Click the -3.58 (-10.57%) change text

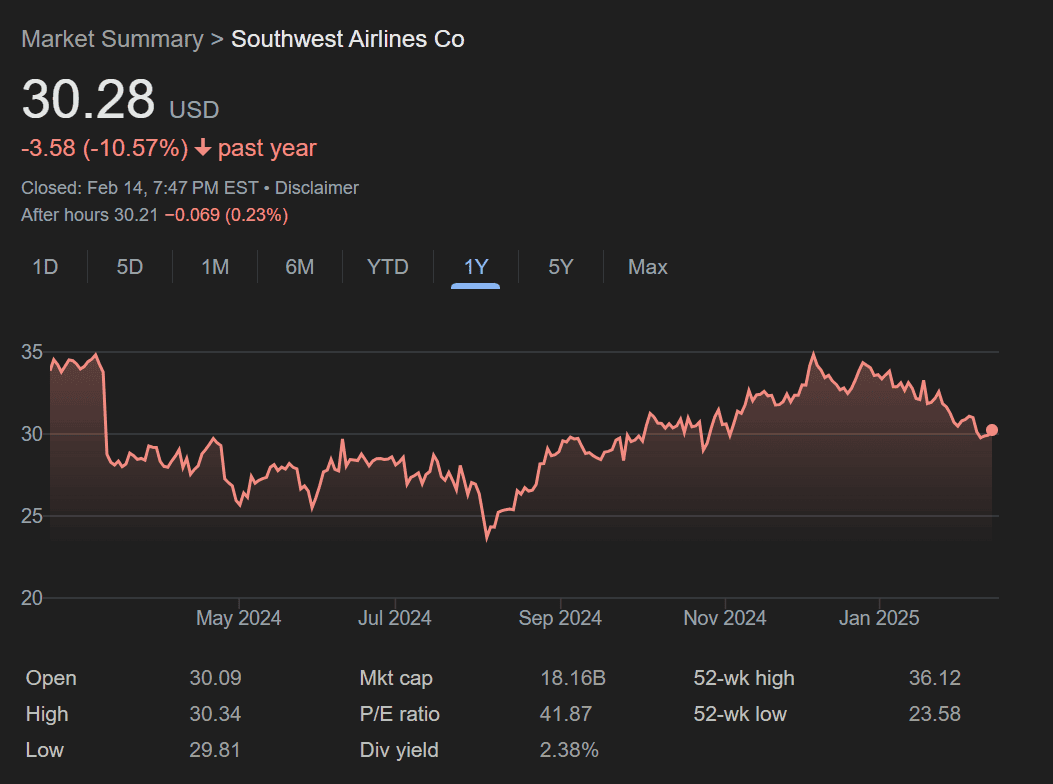point(105,148)
